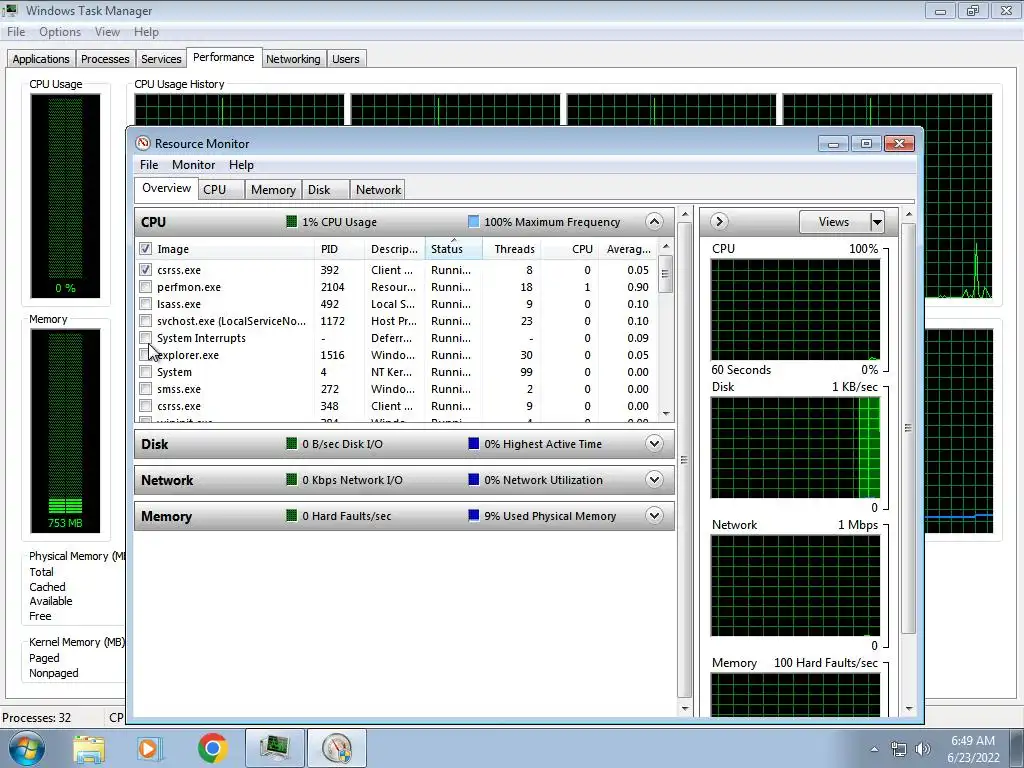
Task: Click the blue Maximum Frequency legend square
Action: pyautogui.click(x=473, y=221)
